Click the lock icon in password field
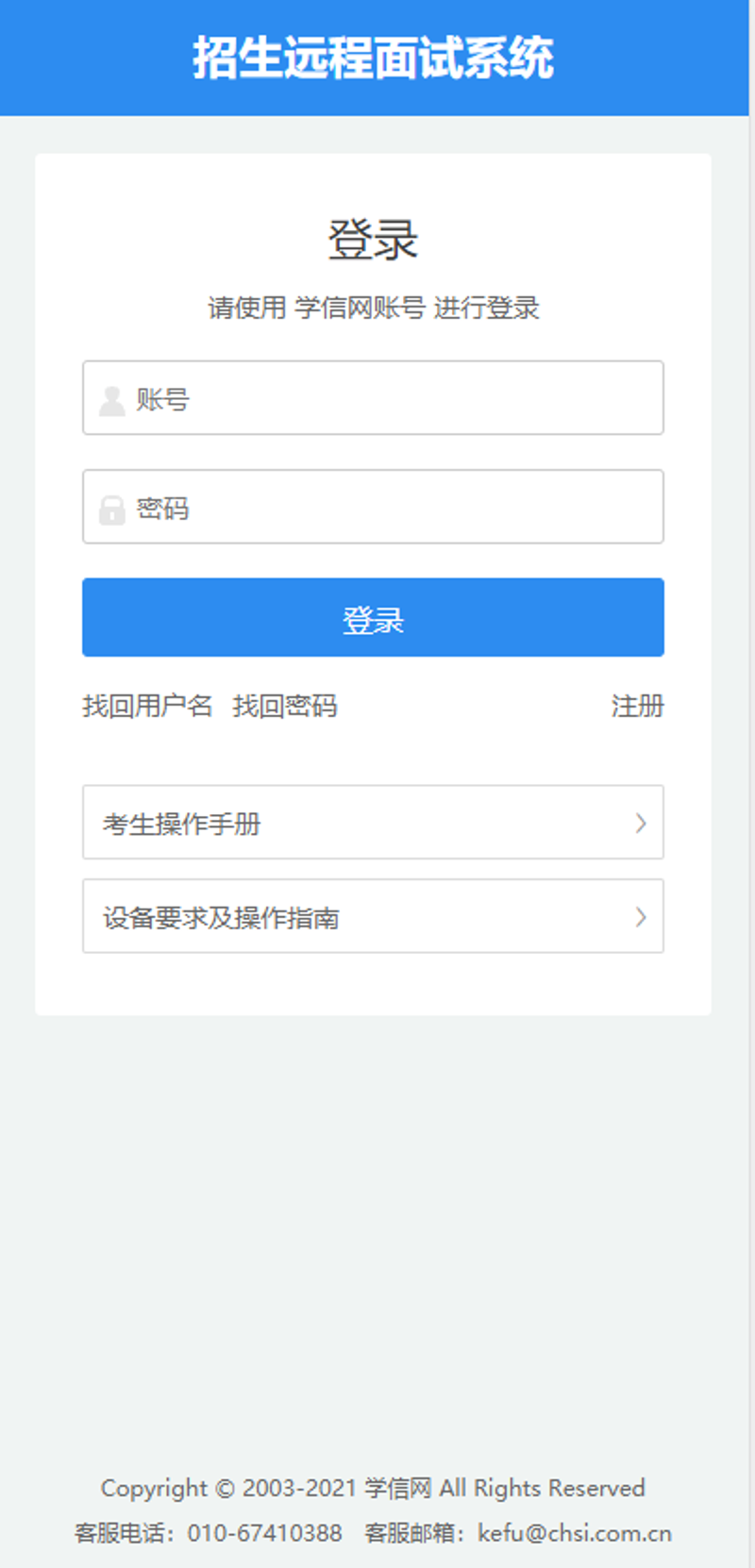 pos(112,509)
